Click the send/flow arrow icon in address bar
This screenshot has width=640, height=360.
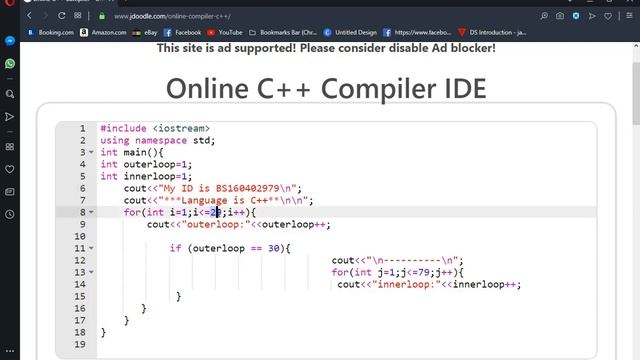(x=592, y=16)
